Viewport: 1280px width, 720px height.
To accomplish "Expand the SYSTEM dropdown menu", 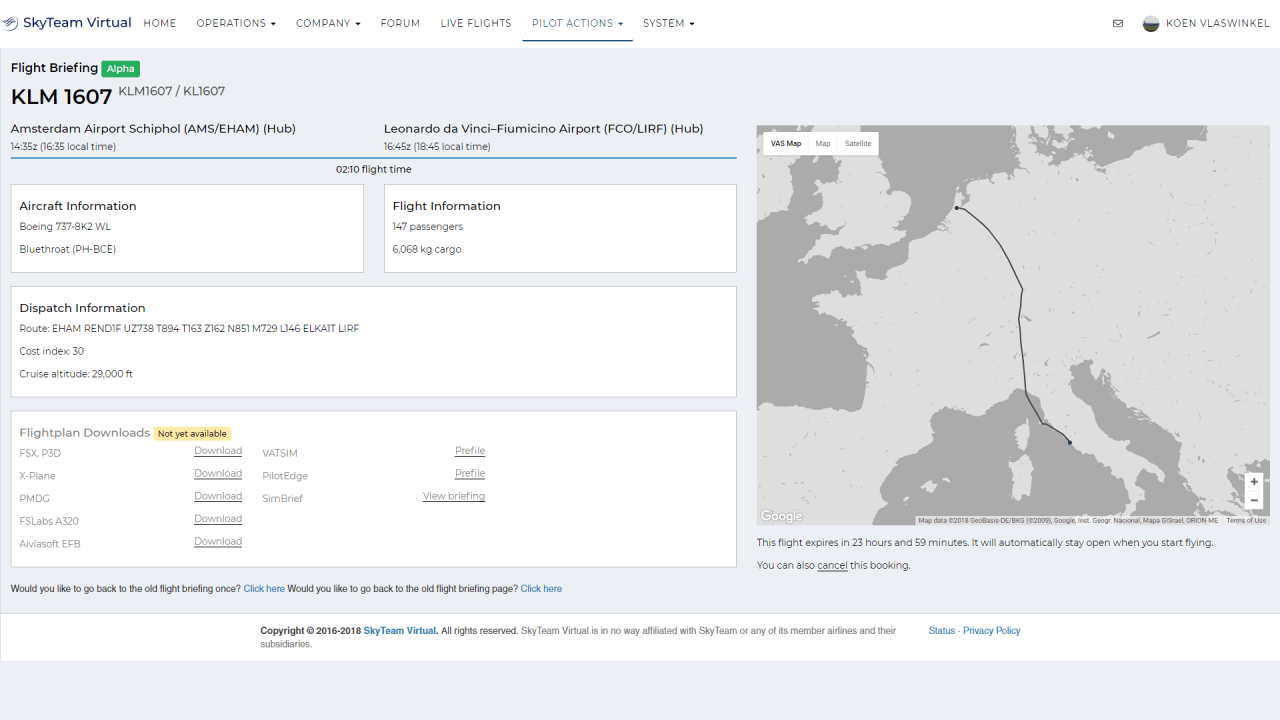I will (x=669, y=23).
